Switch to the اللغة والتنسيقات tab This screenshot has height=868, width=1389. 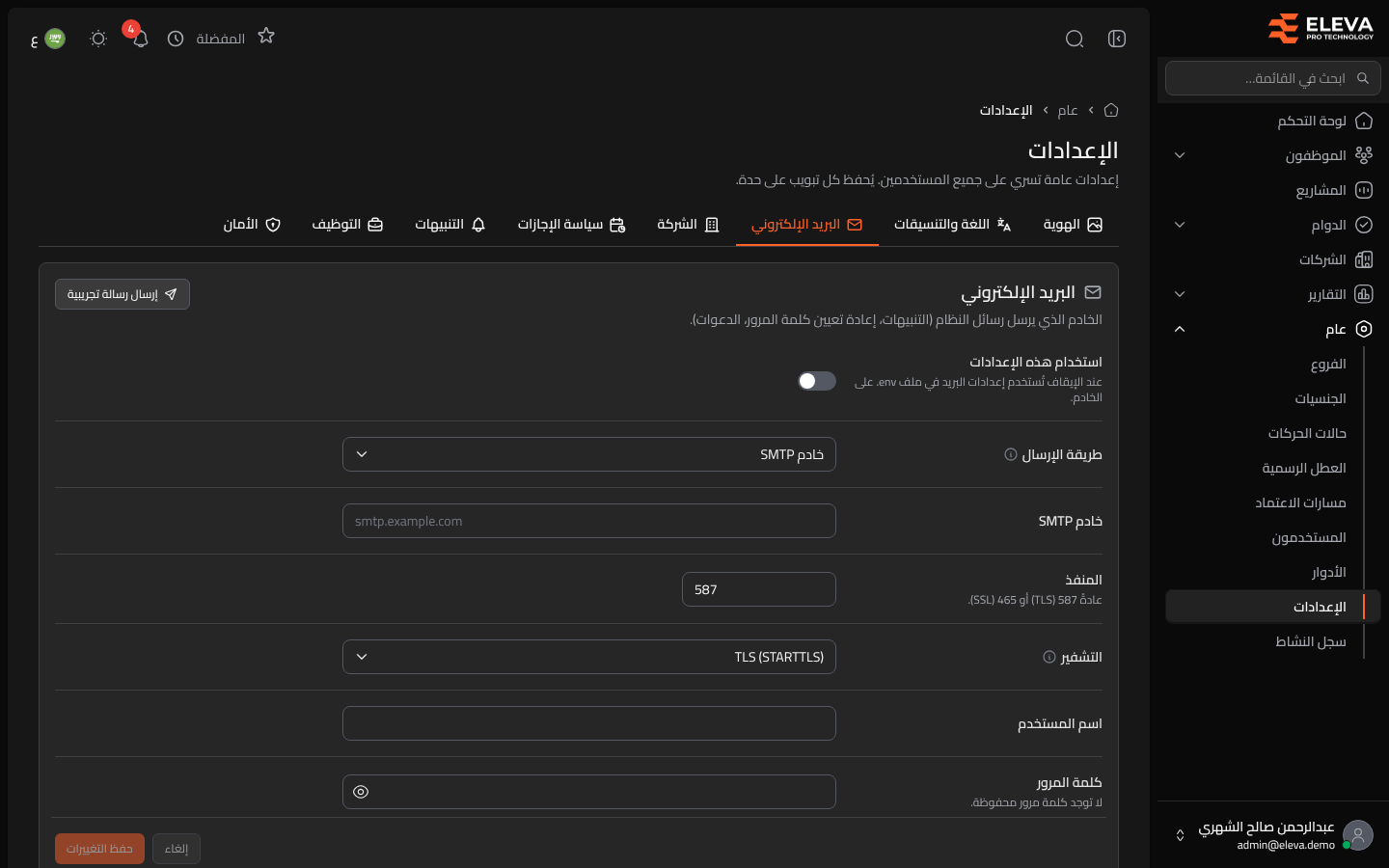952,225
